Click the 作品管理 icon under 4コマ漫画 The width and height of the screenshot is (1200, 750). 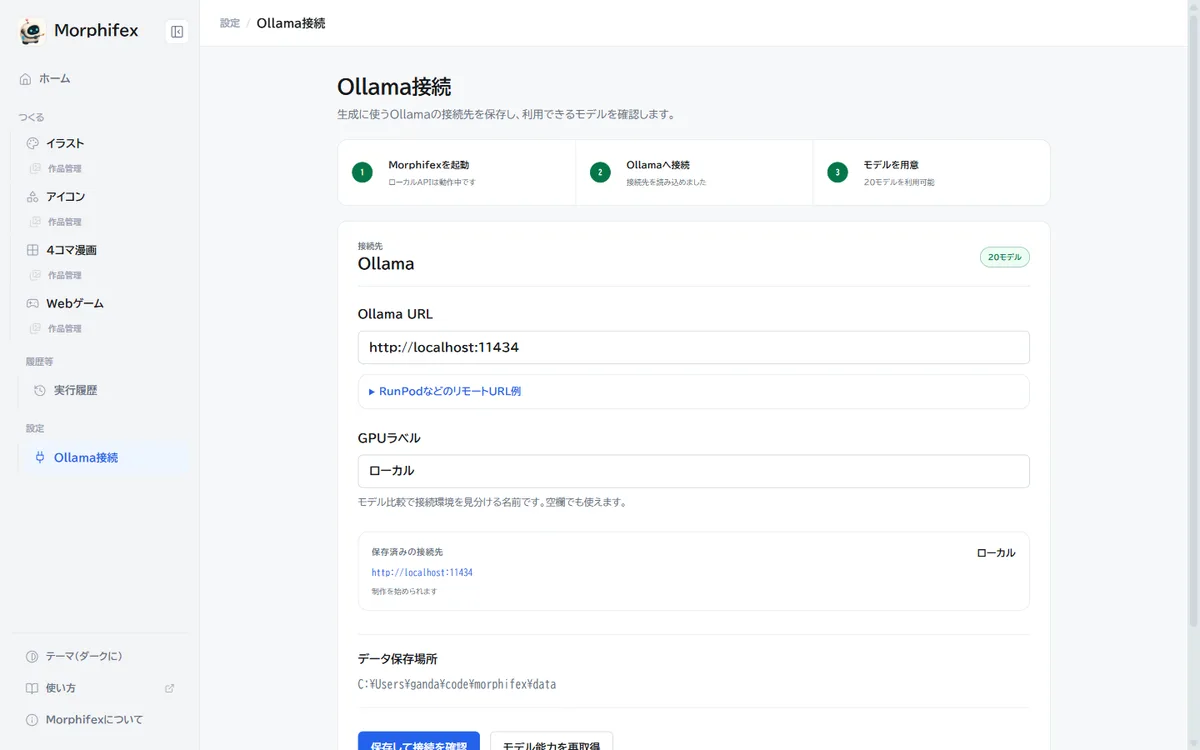point(35,275)
